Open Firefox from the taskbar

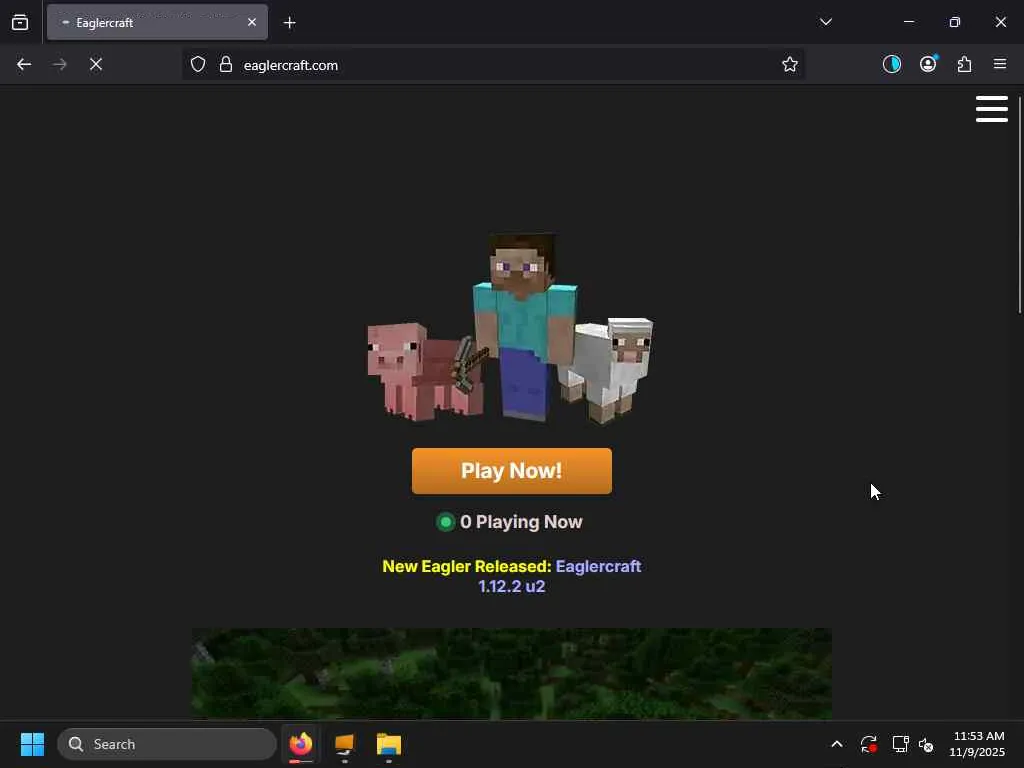(301, 744)
